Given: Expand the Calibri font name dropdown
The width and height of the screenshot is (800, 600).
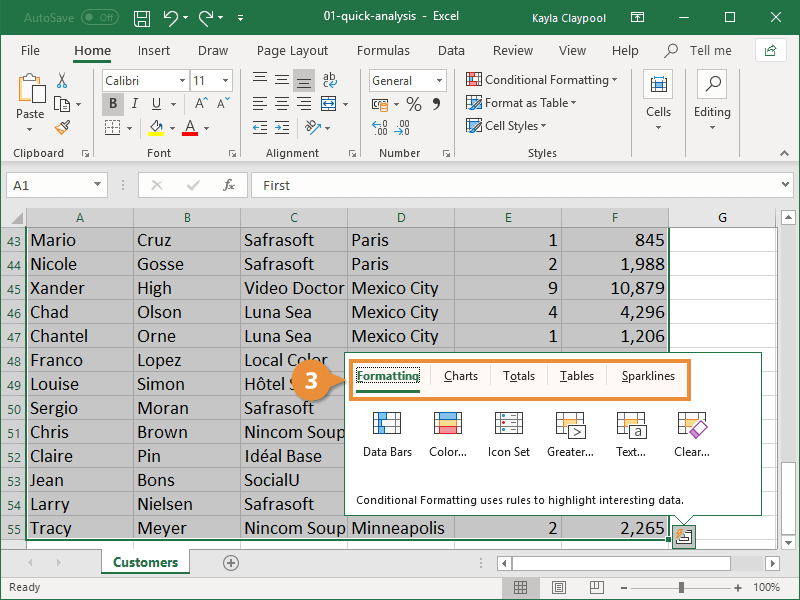Looking at the screenshot, I should click(x=182, y=81).
